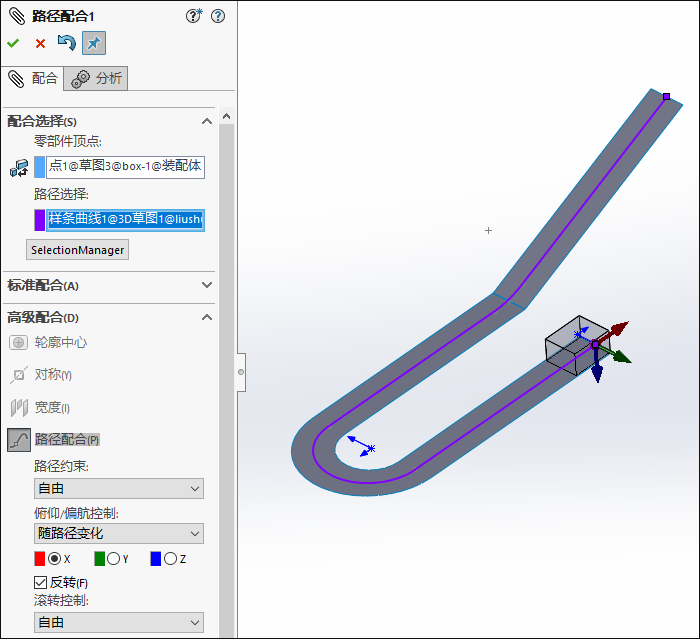This screenshot has height=639, width=700.
Task: Click the green triad arrow on the box
Action: 621,356
